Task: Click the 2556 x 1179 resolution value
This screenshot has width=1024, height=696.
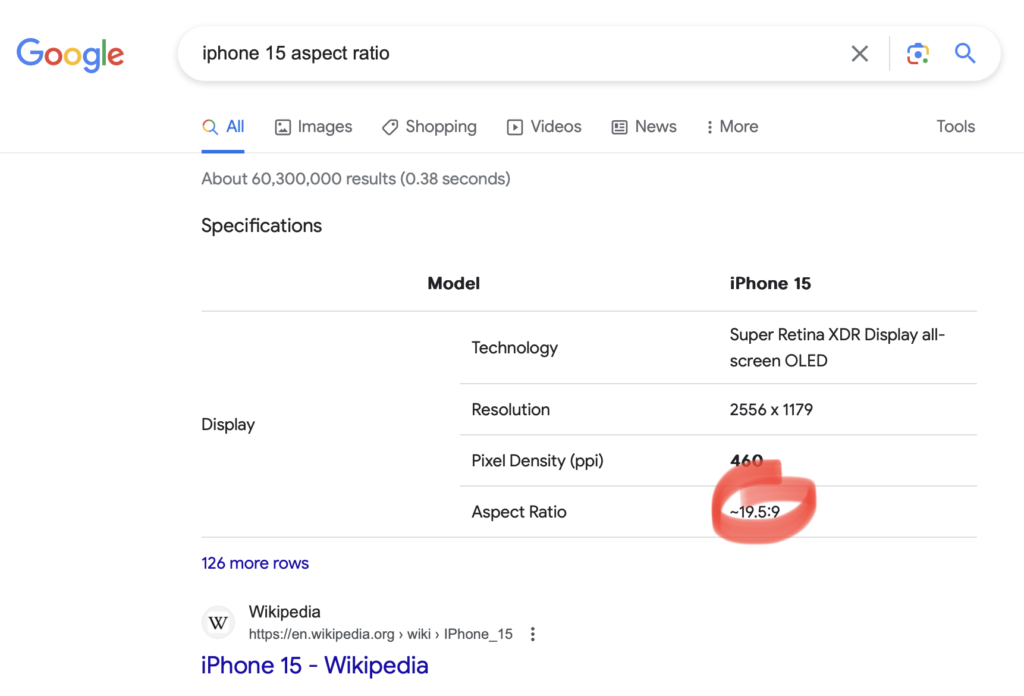Action: 771,410
